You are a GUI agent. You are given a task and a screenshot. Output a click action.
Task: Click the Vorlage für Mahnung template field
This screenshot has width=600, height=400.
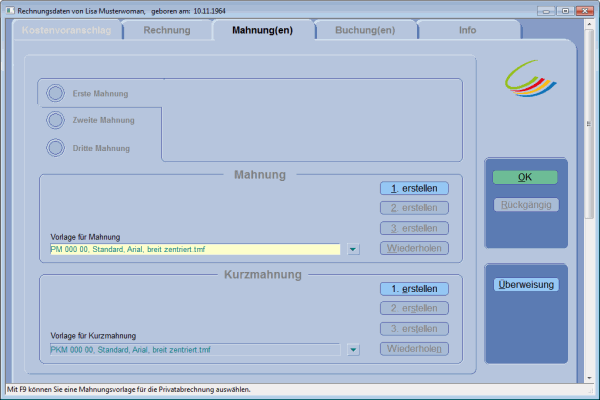(x=193, y=249)
